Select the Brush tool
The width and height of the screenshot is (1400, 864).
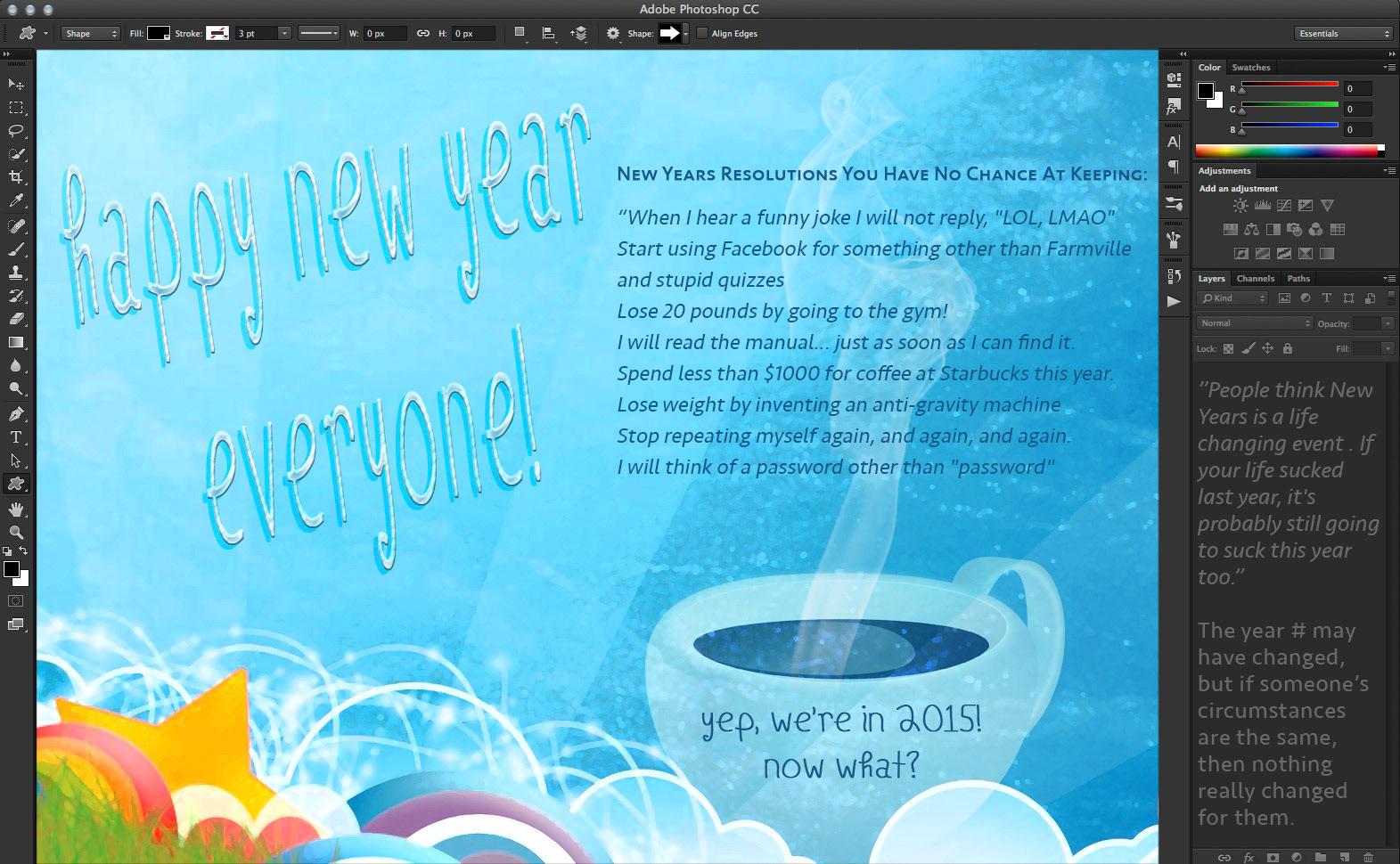click(x=16, y=249)
